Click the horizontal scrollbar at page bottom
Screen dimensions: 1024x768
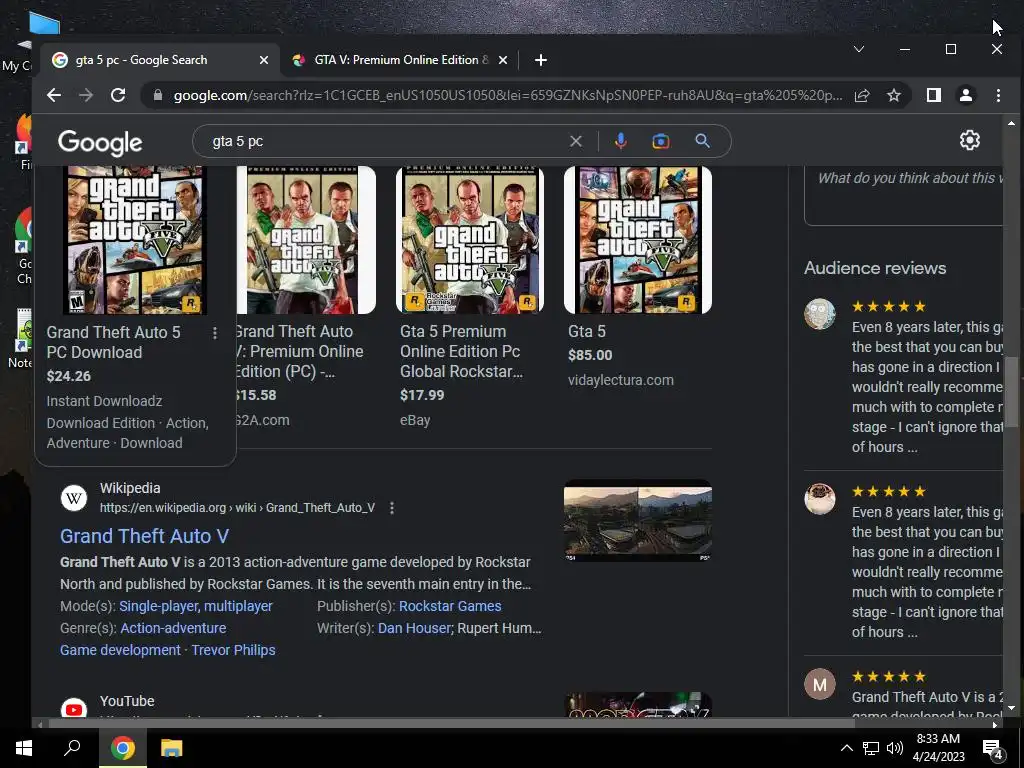coord(451,724)
